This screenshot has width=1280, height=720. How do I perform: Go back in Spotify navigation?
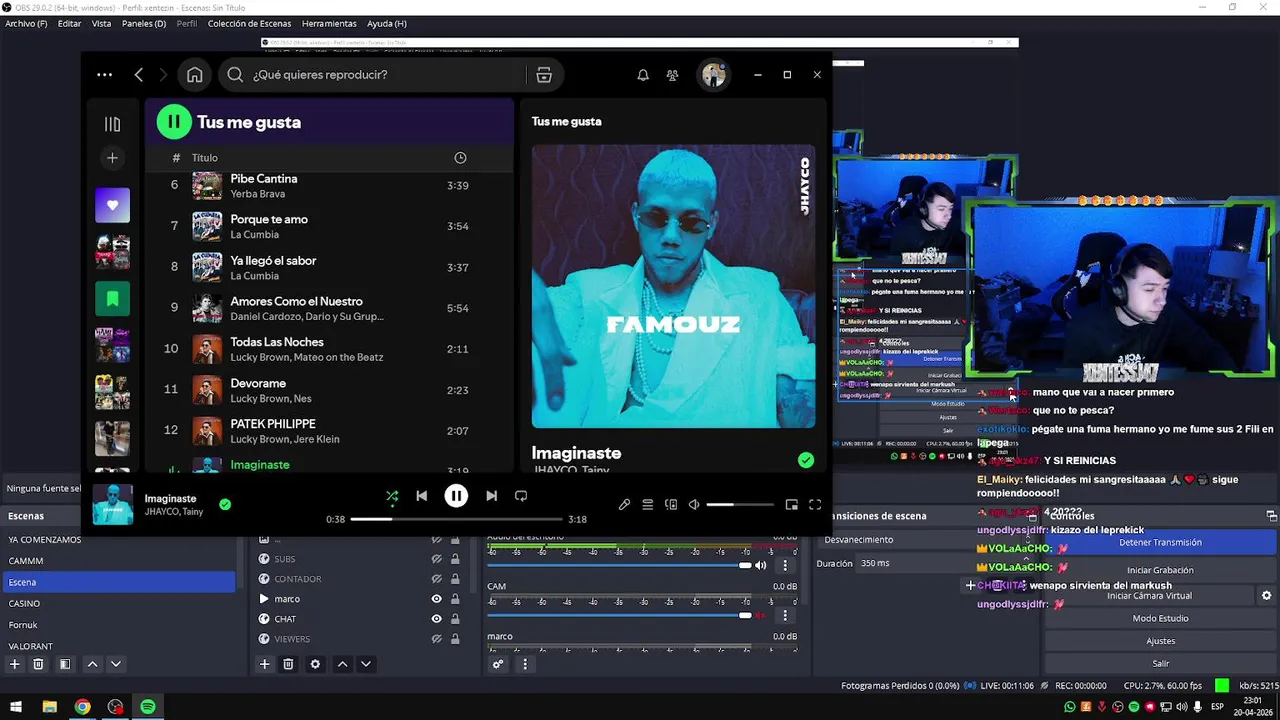[139, 75]
